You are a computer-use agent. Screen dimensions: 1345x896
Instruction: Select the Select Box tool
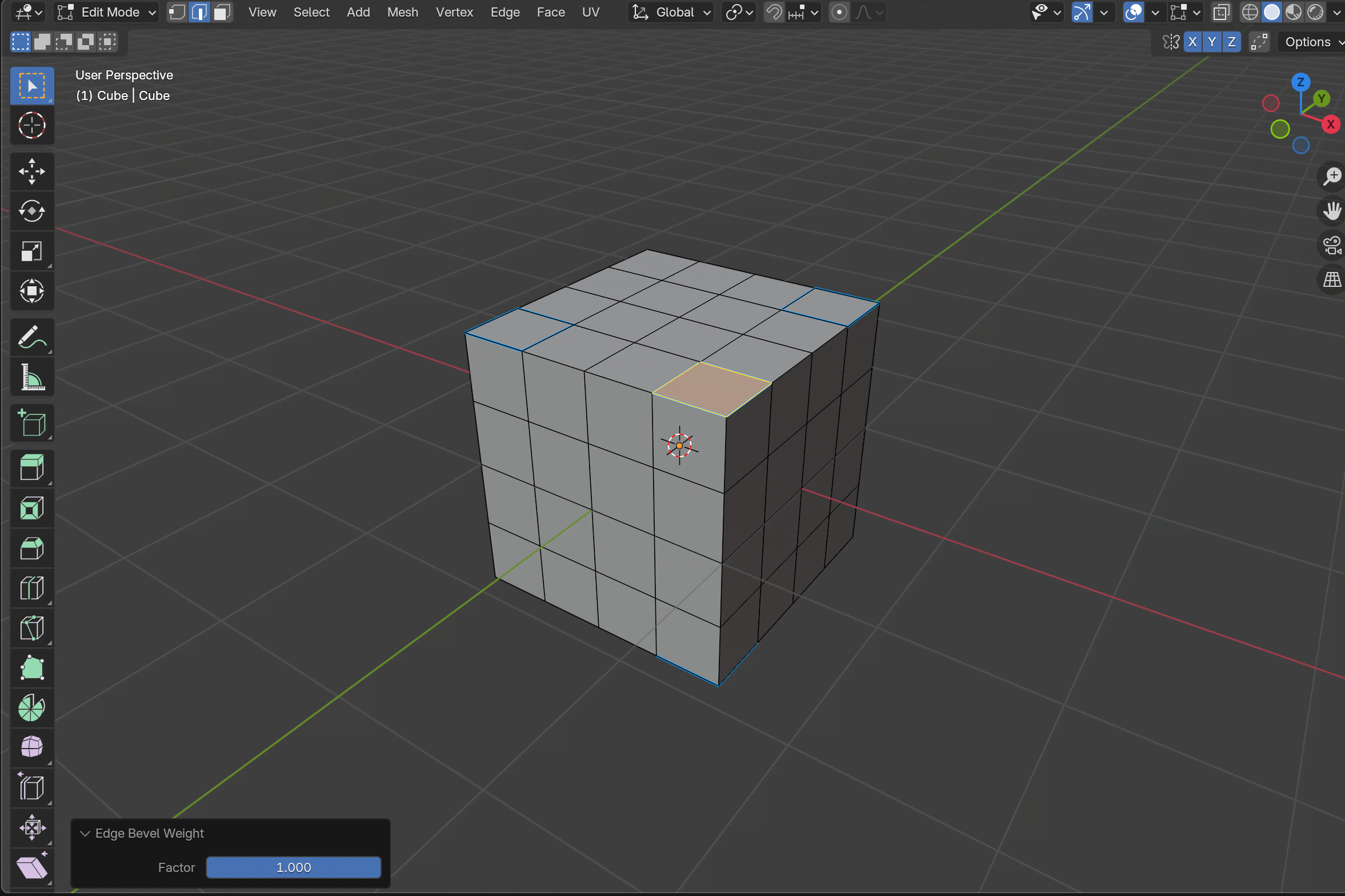pyautogui.click(x=32, y=86)
